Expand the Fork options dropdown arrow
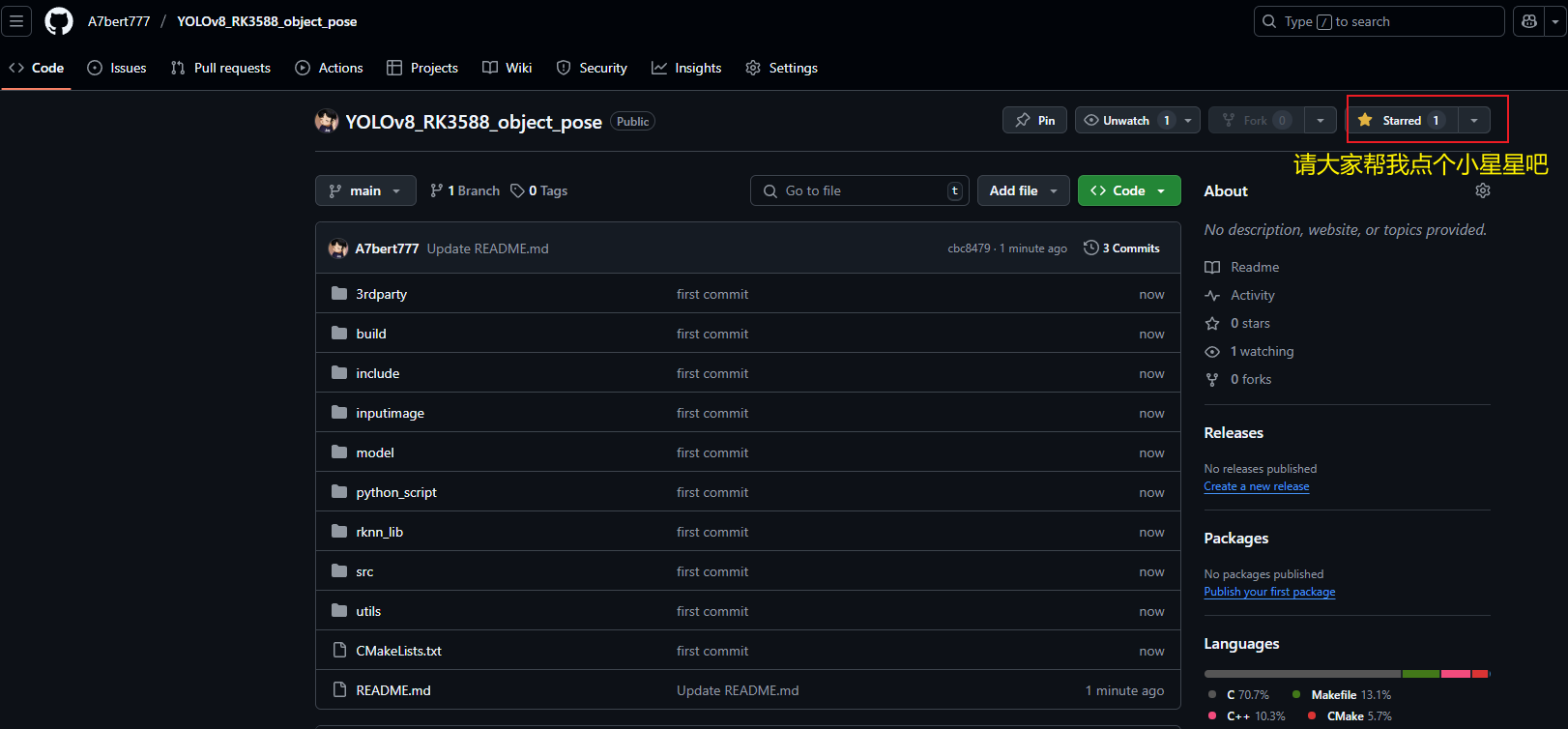 point(1321,120)
